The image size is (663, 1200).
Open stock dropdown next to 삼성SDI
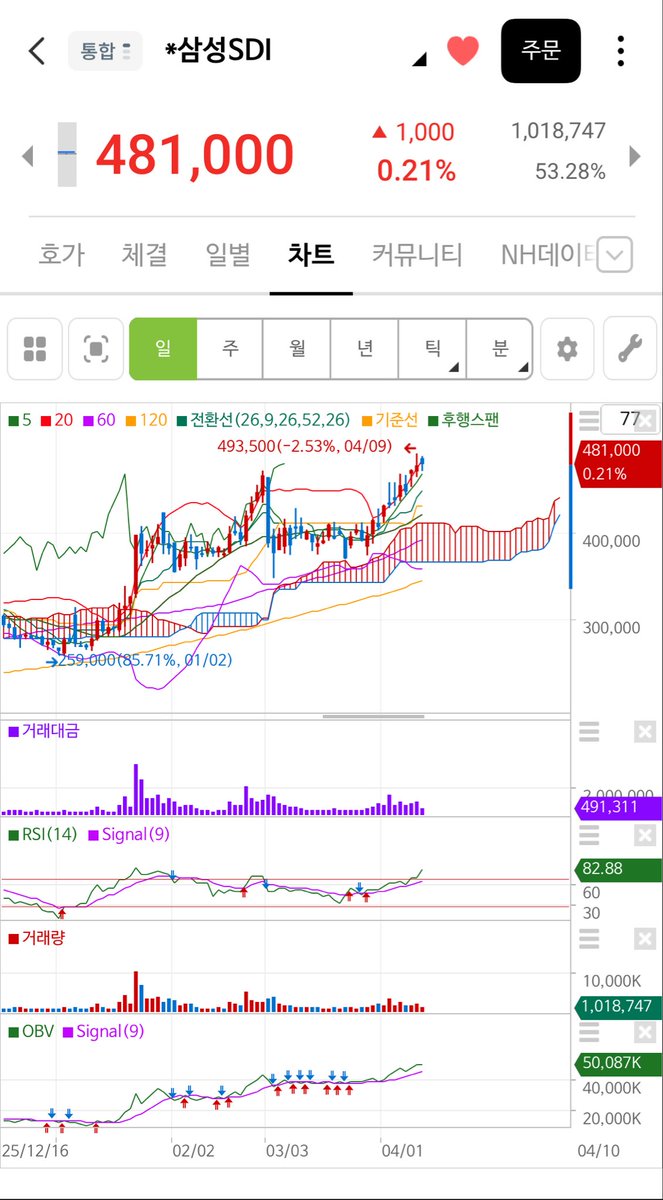tap(419, 59)
